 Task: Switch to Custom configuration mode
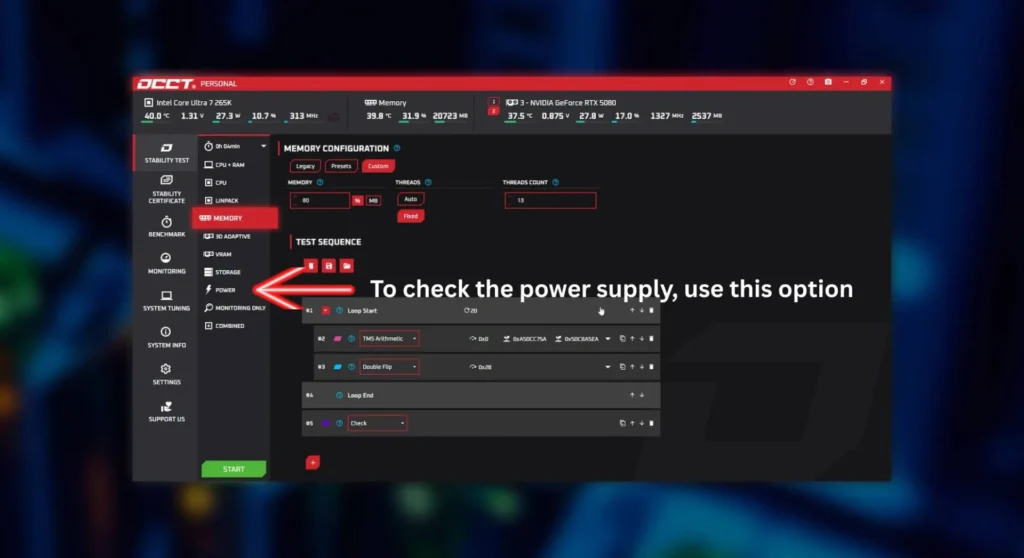[377, 166]
